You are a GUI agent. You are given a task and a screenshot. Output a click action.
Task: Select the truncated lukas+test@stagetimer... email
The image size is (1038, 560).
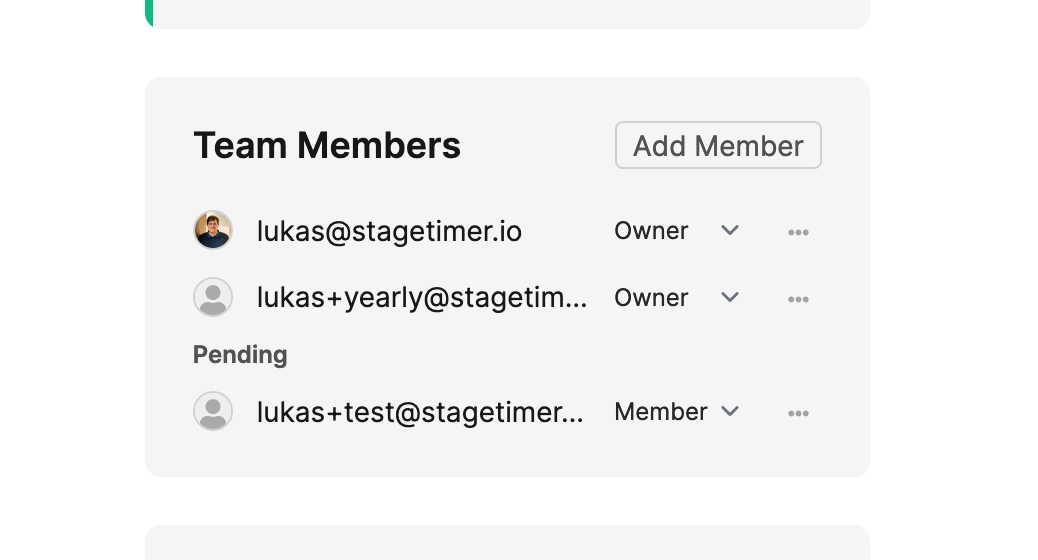[420, 412]
